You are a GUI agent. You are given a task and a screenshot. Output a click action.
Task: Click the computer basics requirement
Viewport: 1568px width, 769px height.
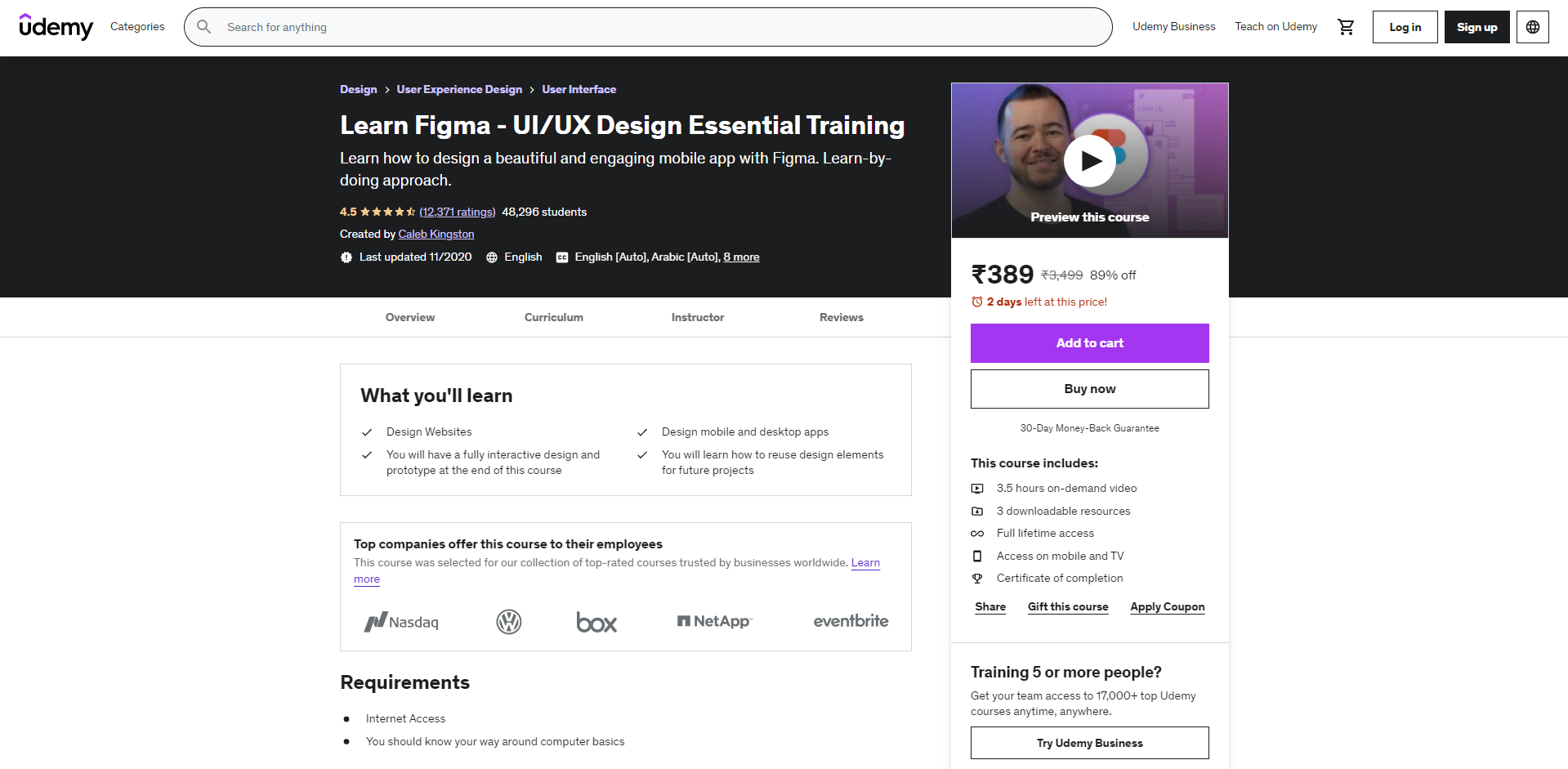pos(495,742)
